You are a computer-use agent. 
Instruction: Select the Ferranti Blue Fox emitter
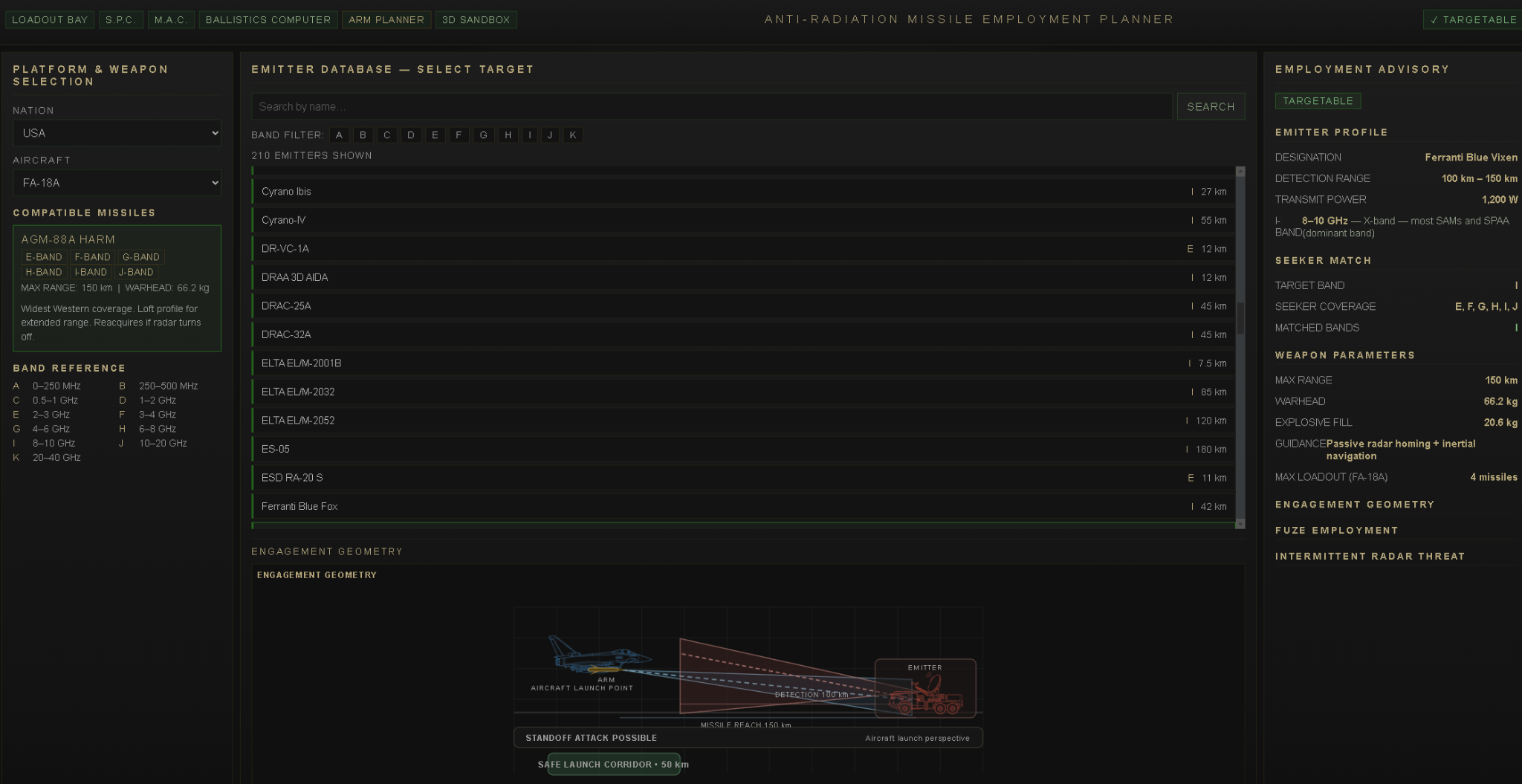click(743, 506)
